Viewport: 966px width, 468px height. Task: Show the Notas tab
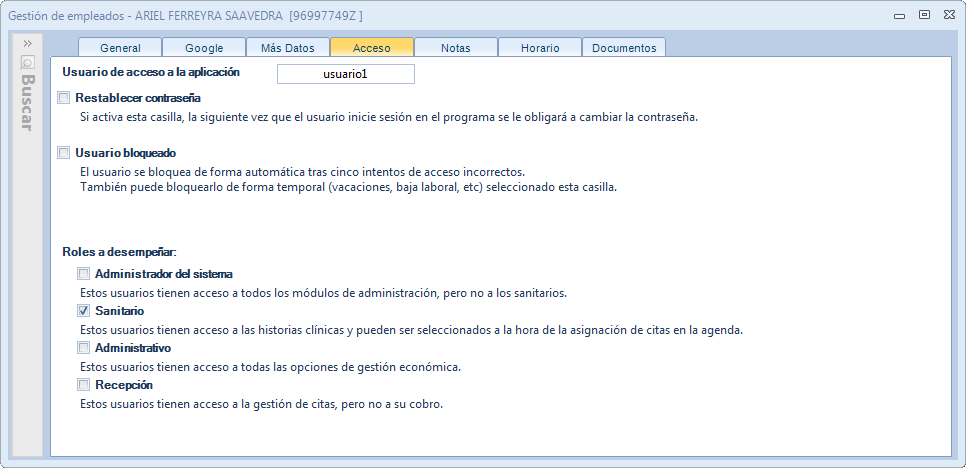[456, 48]
